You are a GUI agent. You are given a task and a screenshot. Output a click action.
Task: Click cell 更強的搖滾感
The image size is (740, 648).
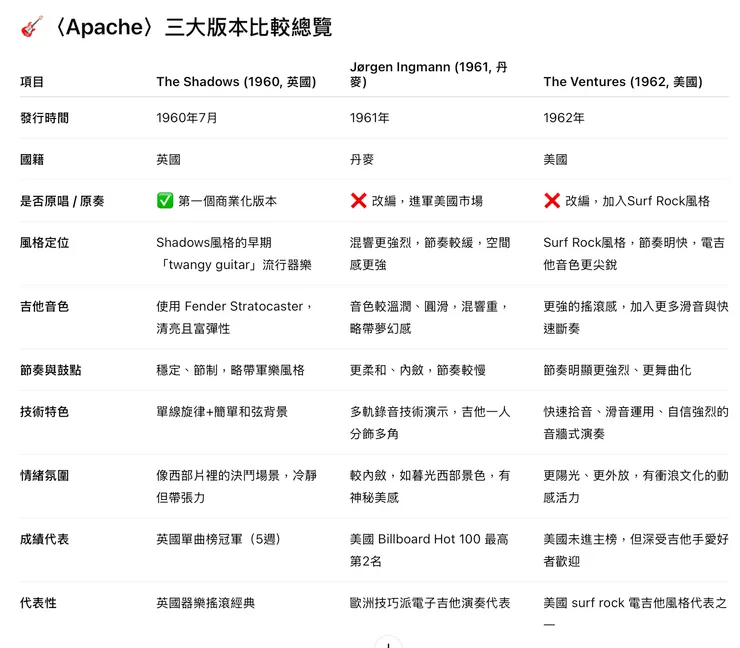tap(636, 317)
